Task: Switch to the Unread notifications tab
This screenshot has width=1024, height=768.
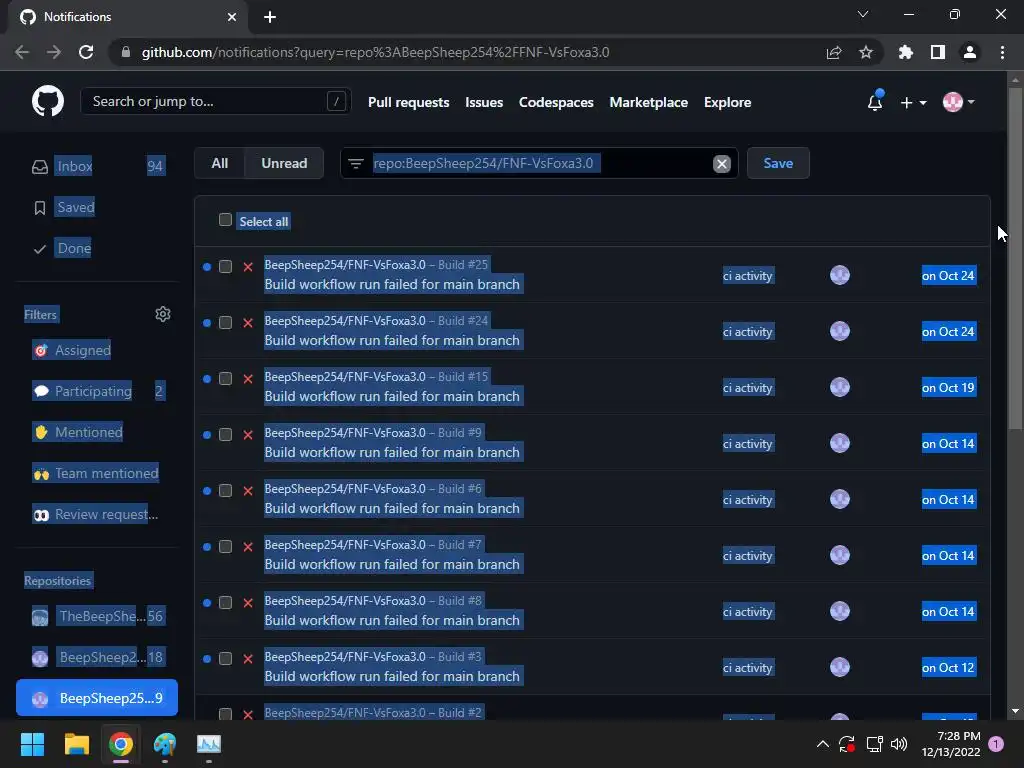Action: click(284, 163)
